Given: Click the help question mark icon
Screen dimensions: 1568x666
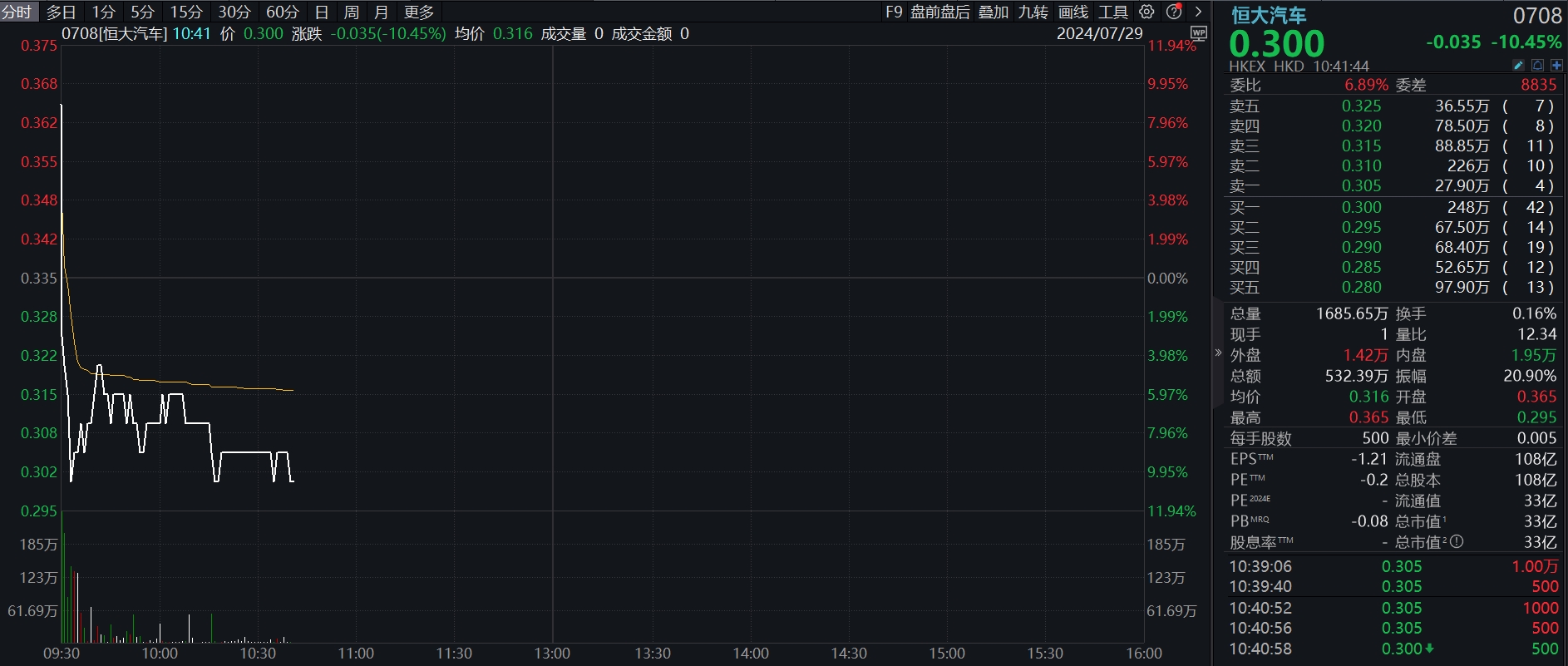Looking at the screenshot, I should 1174,12.
